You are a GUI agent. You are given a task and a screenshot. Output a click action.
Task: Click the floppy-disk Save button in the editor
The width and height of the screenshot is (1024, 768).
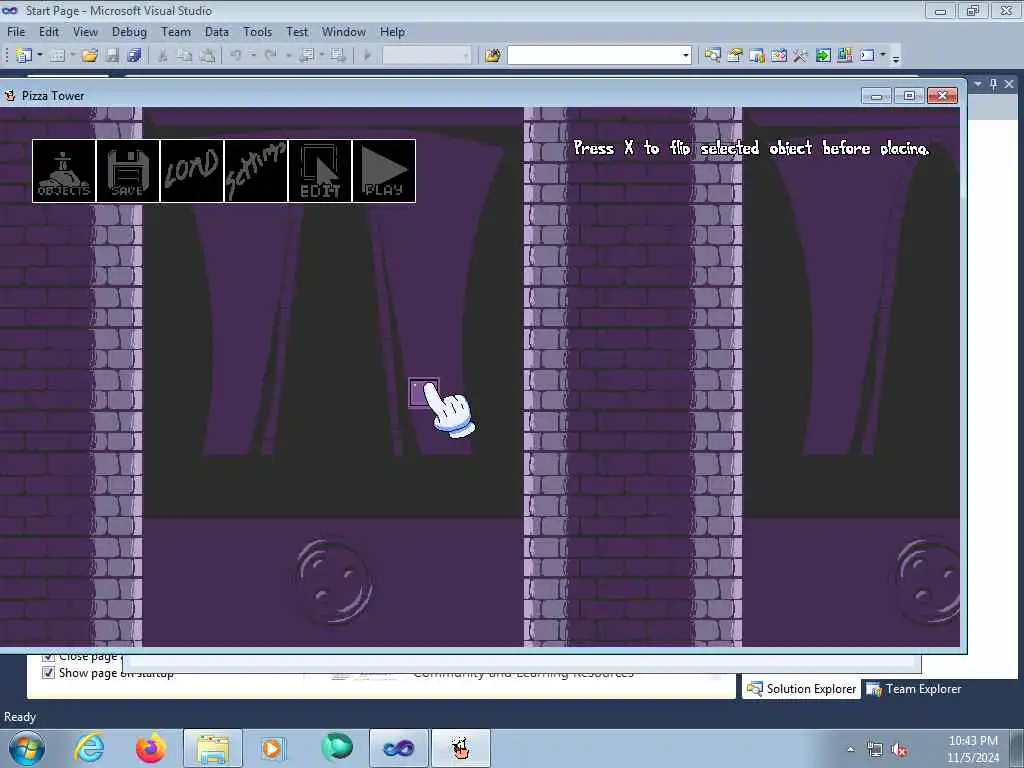click(128, 171)
